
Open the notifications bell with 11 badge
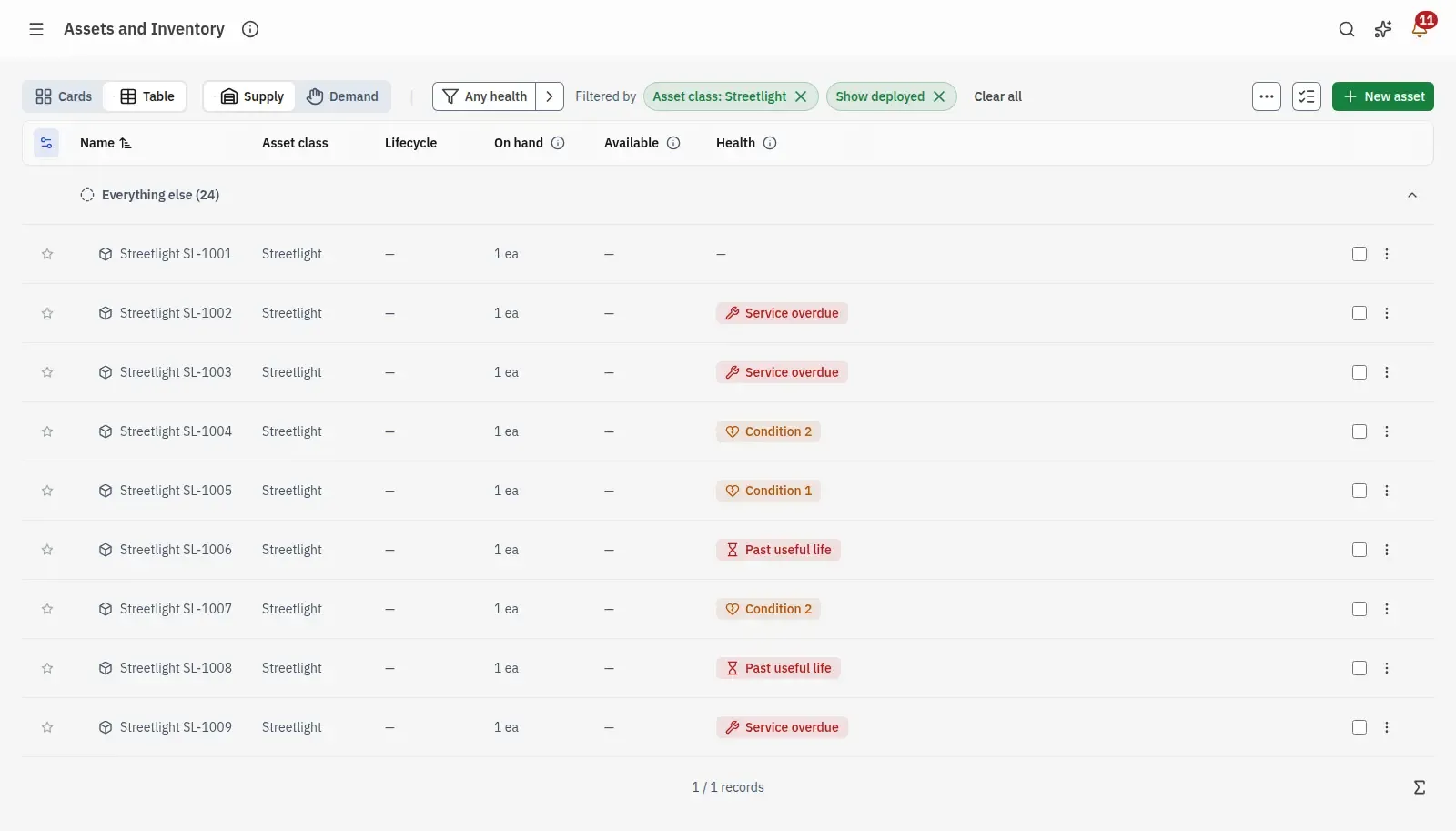tap(1420, 29)
